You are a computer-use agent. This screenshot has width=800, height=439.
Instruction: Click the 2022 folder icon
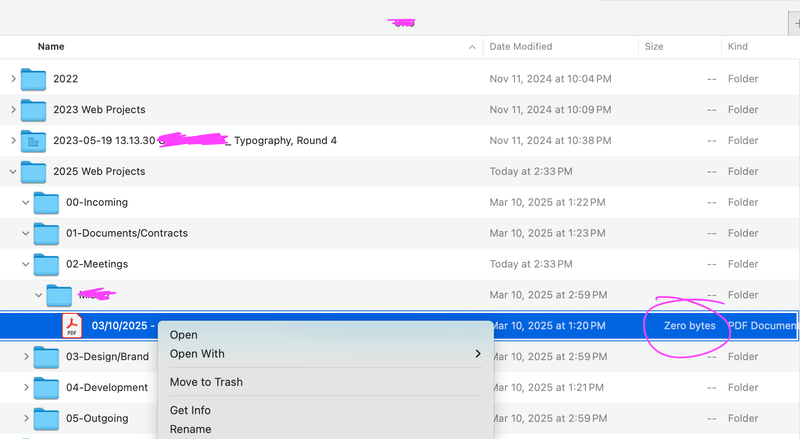pyautogui.click(x=34, y=79)
